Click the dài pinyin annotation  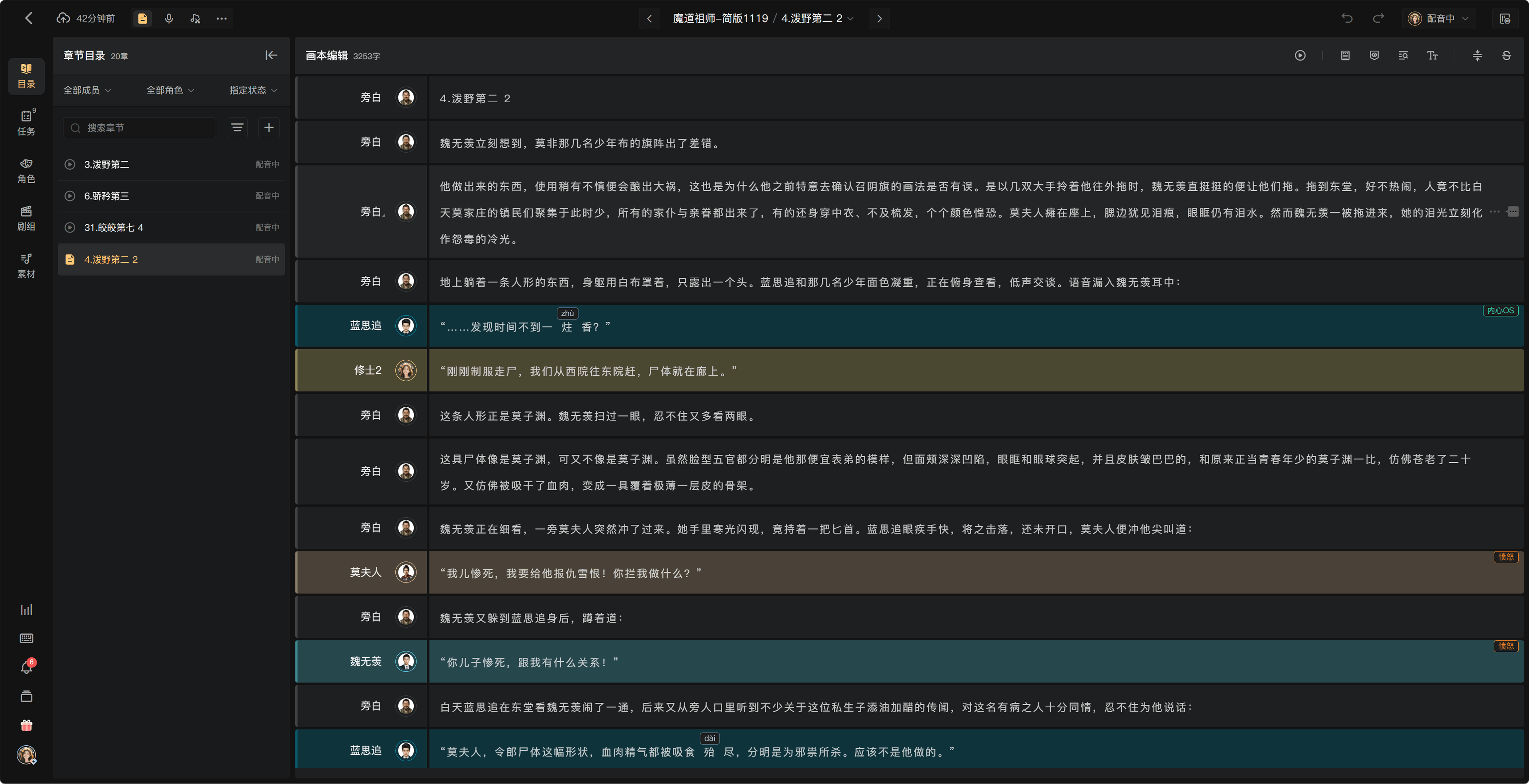(709, 738)
